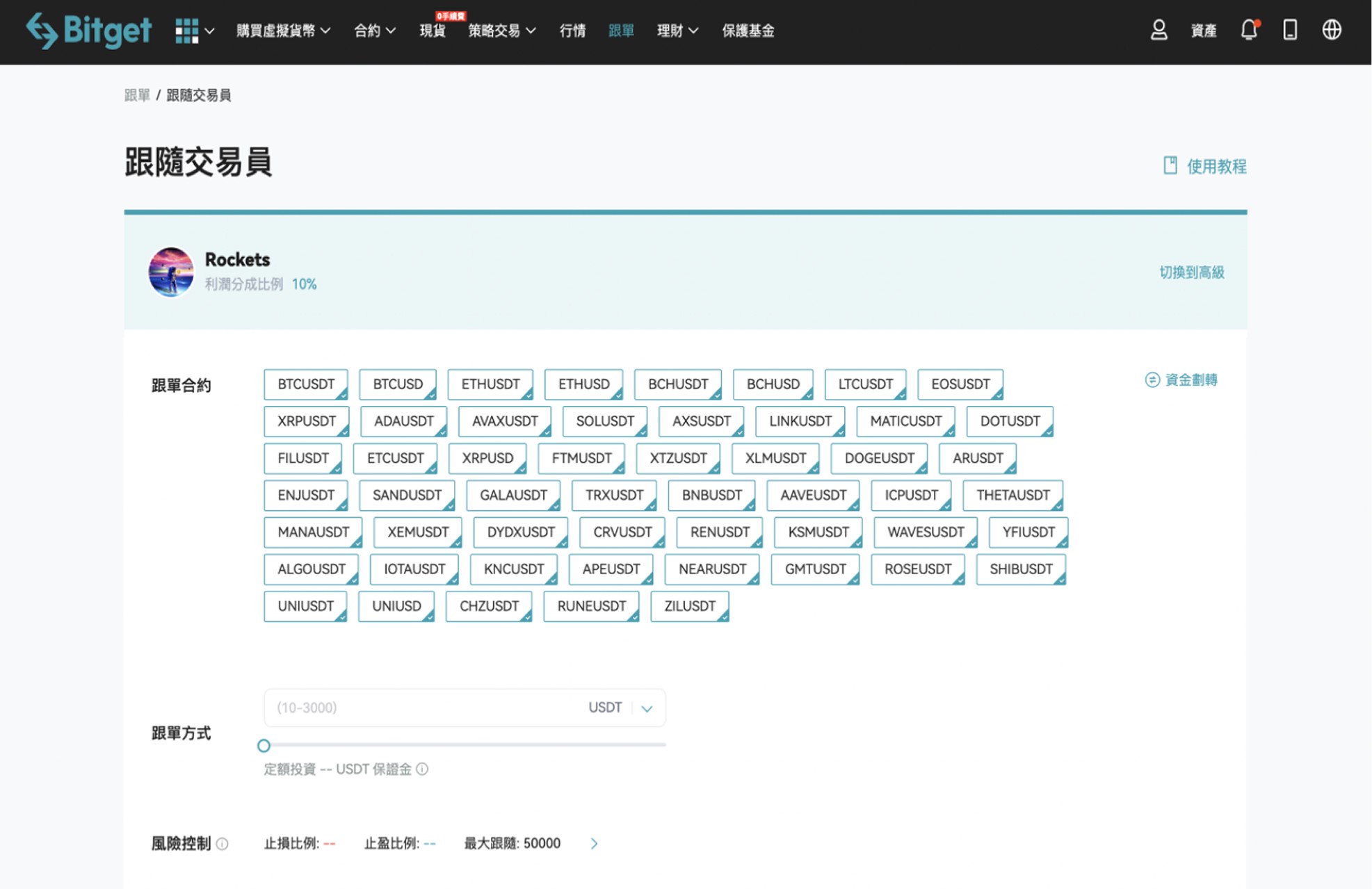Open the language globe icon
This screenshot has height=889, width=1372.
click(x=1332, y=30)
